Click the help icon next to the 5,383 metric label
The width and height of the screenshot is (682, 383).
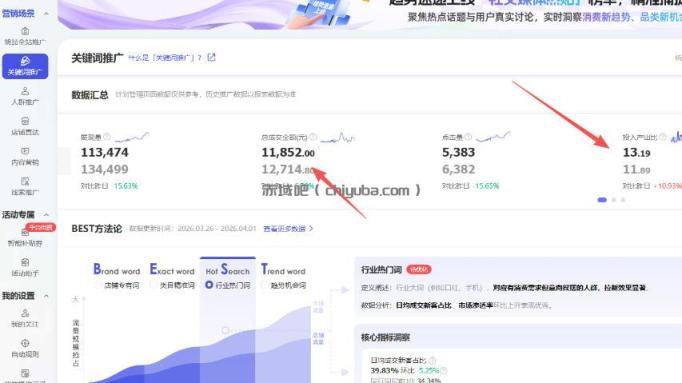(x=468, y=137)
